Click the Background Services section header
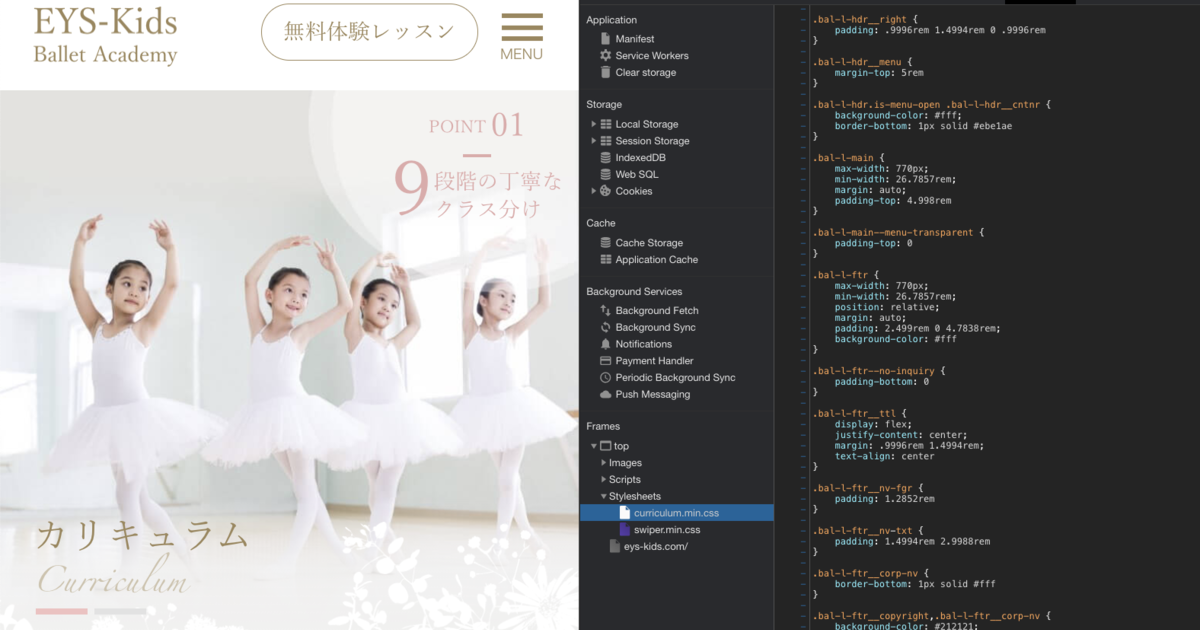 634,292
